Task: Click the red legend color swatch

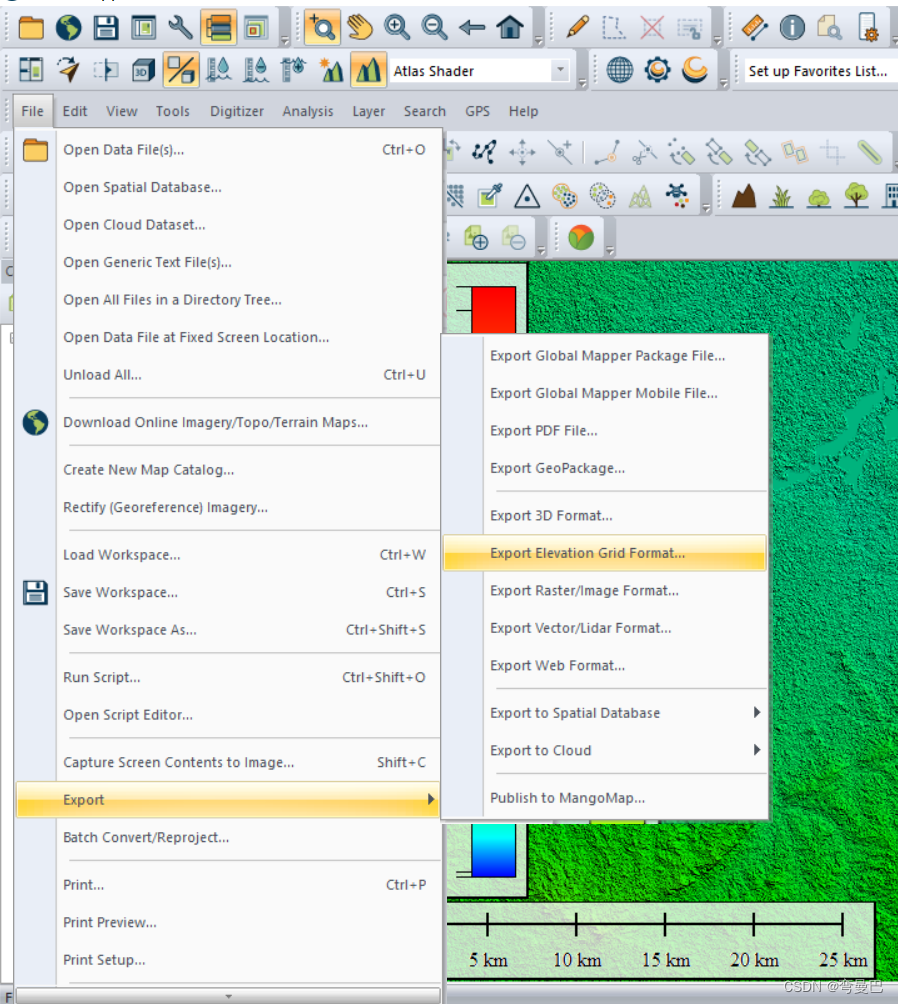Action: (x=494, y=310)
